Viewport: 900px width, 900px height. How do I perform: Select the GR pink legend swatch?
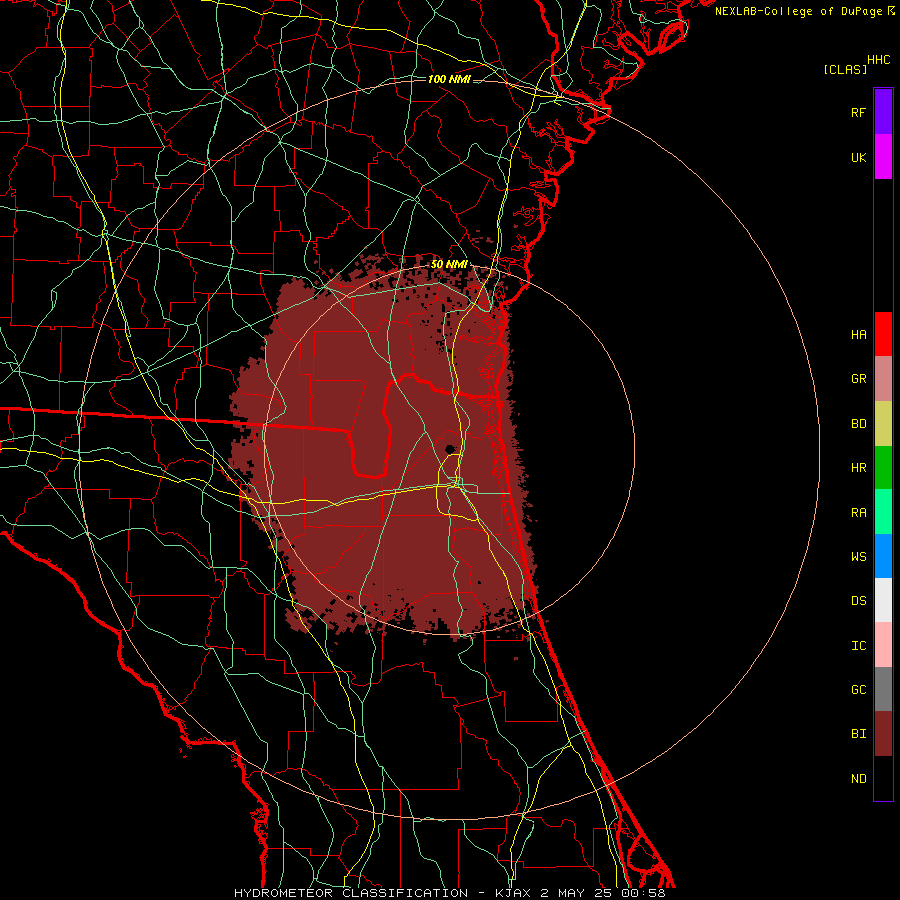(x=883, y=379)
